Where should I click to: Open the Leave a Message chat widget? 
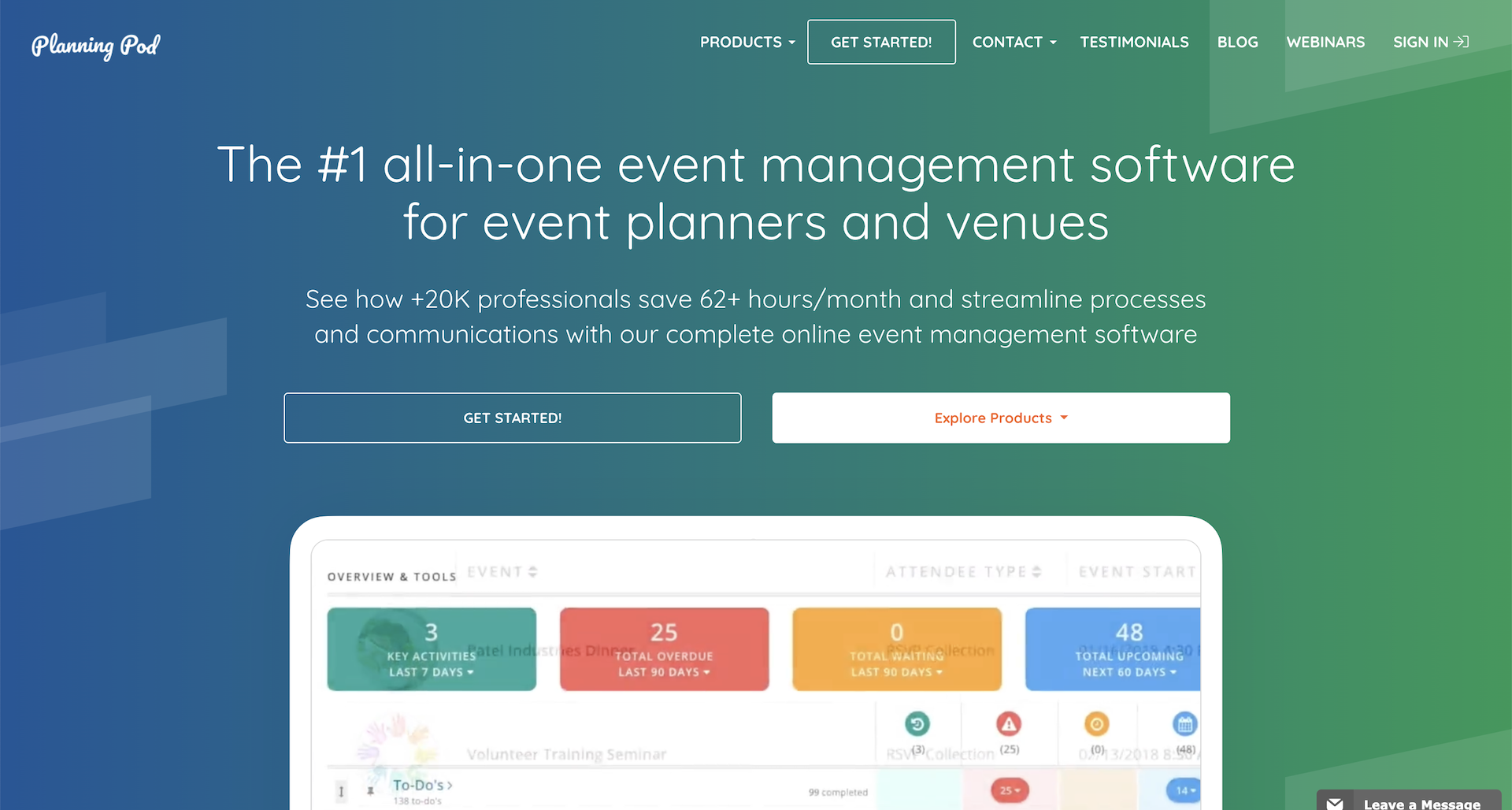[1409, 801]
